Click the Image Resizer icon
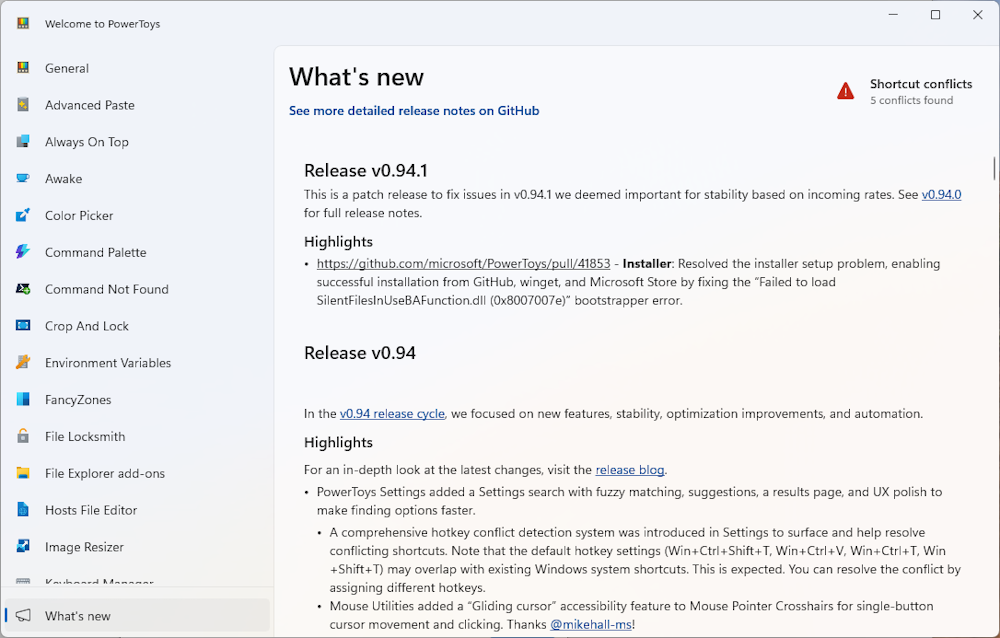 (23, 547)
